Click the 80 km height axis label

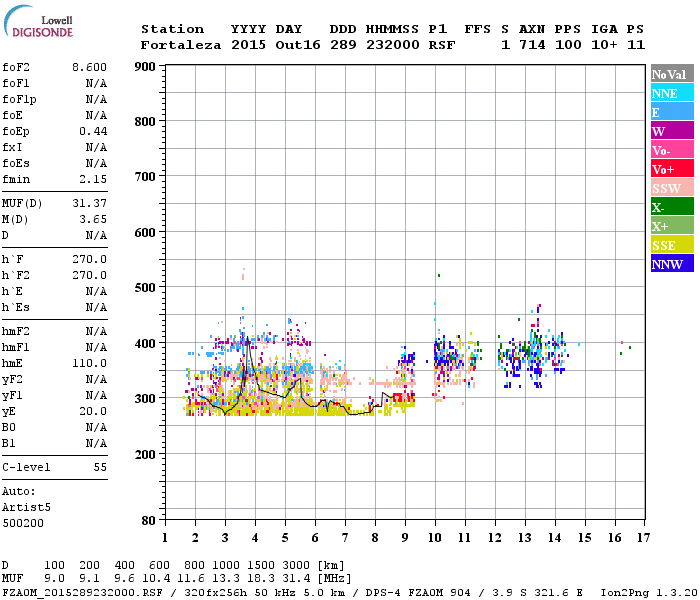pos(149,521)
